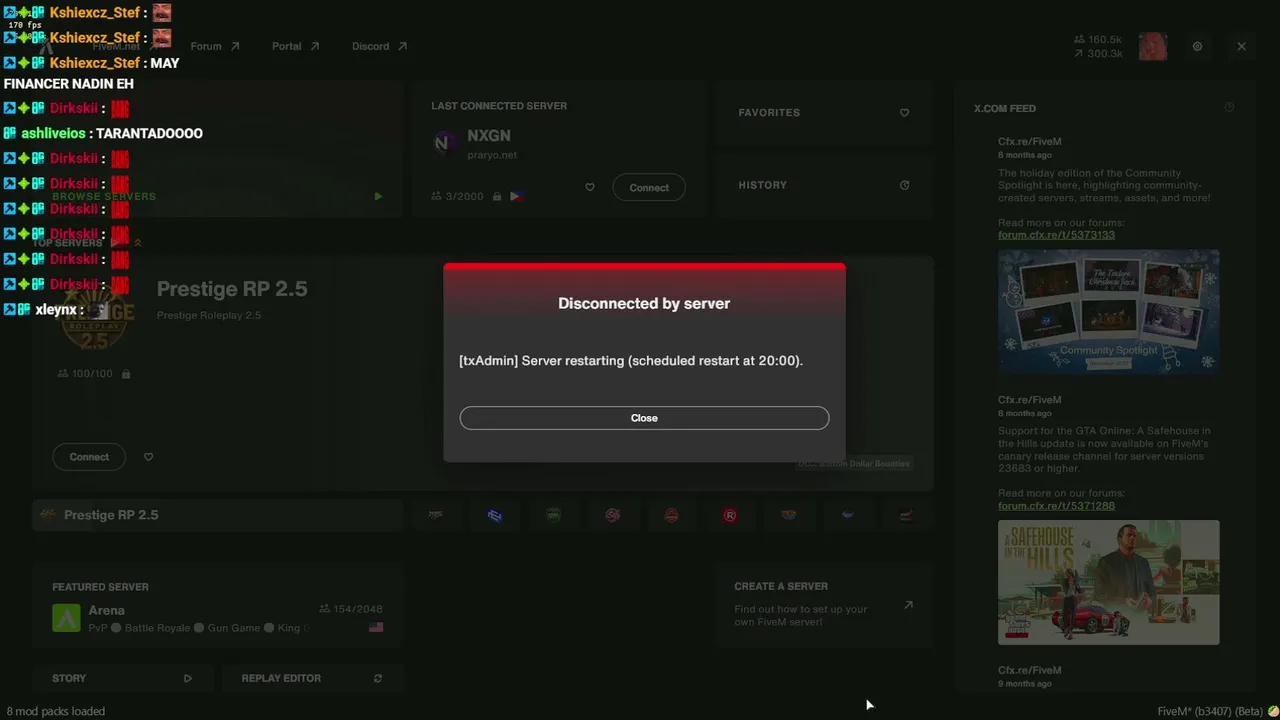Click the ashliveios chat username
Viewport: 1280px width, 720px height.
[54, 133]
